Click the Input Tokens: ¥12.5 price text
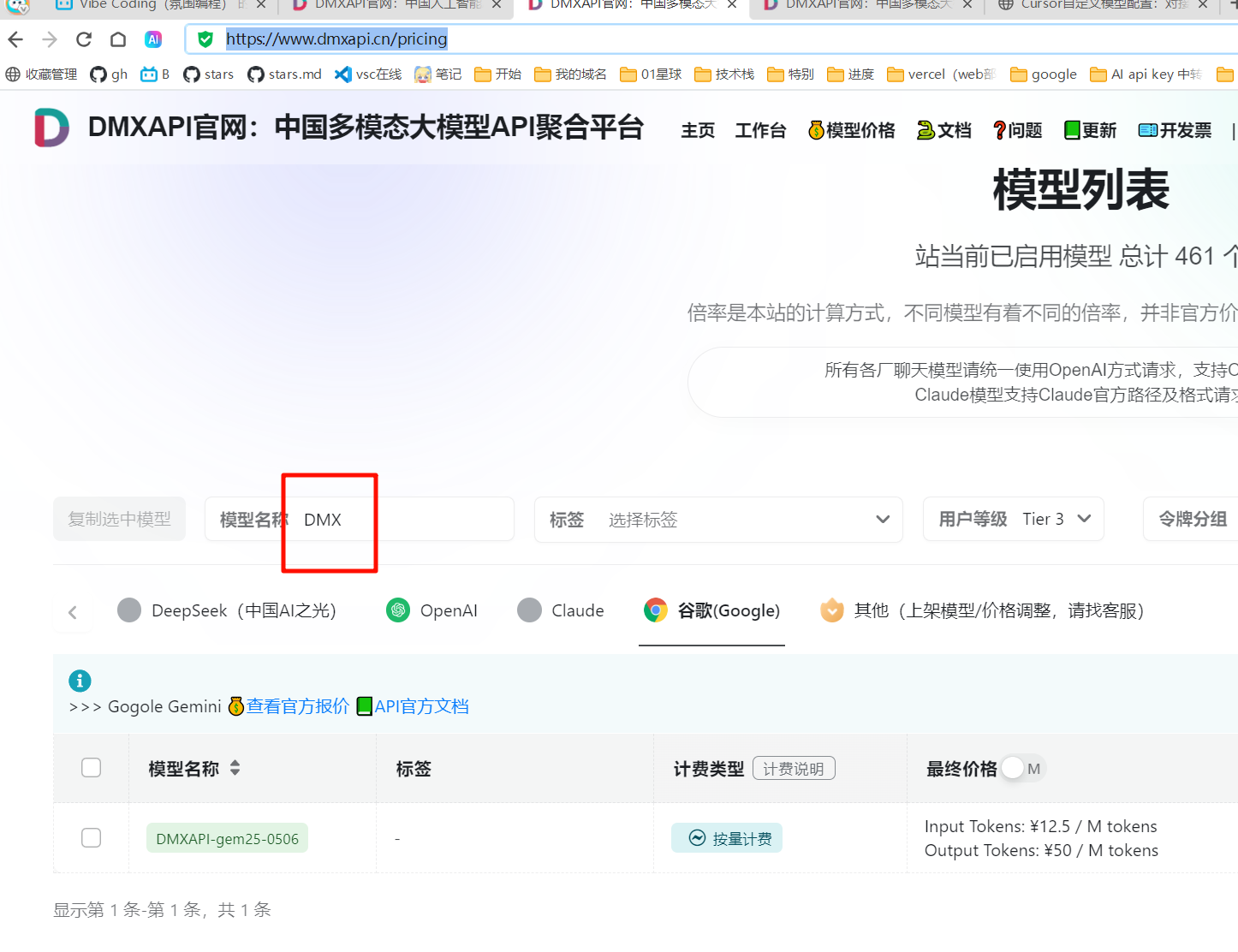This screenshot has width=1238, height=952. coord(1041,826)
